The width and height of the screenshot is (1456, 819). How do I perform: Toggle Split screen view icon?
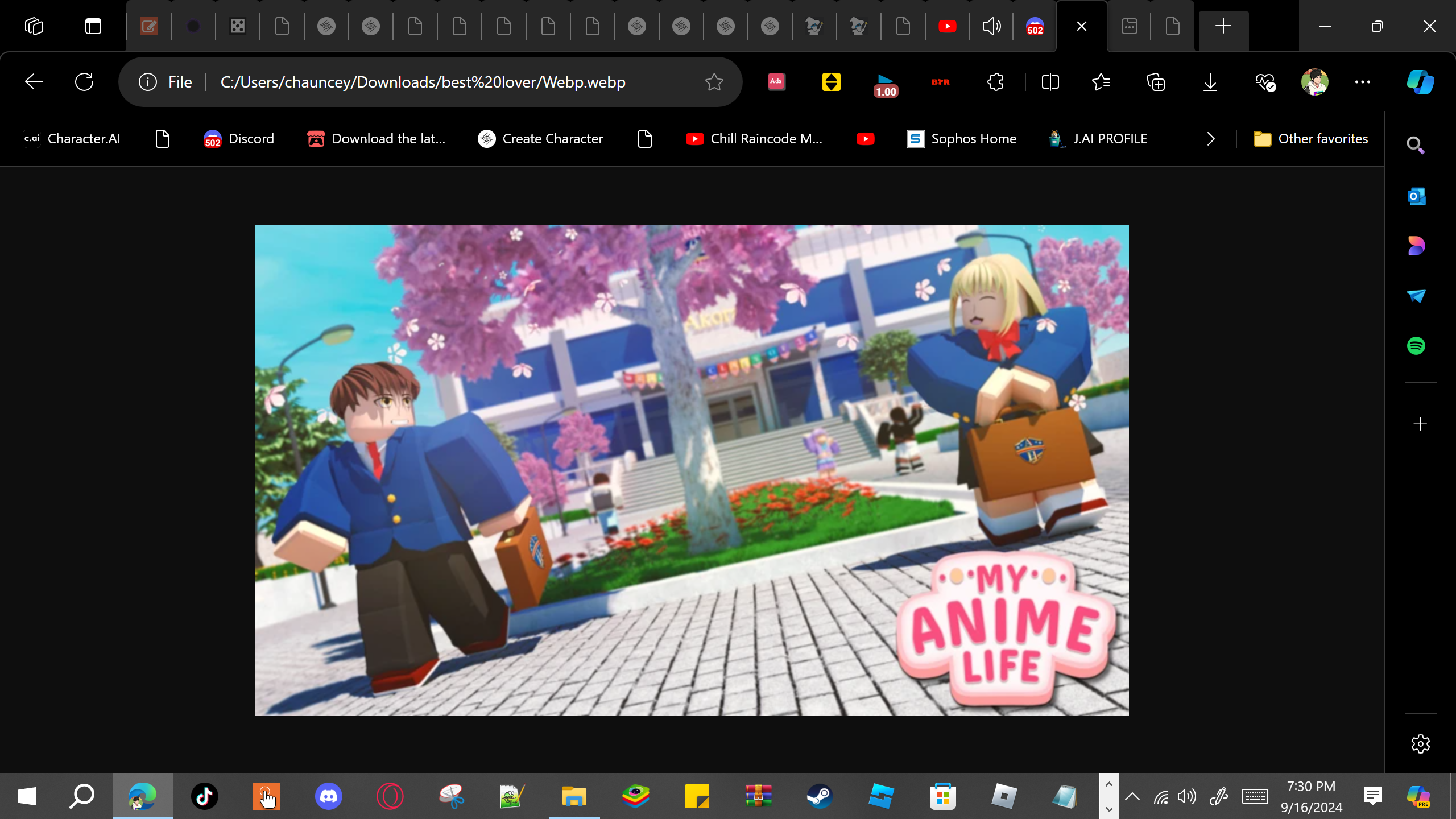tap(1050, 82)
